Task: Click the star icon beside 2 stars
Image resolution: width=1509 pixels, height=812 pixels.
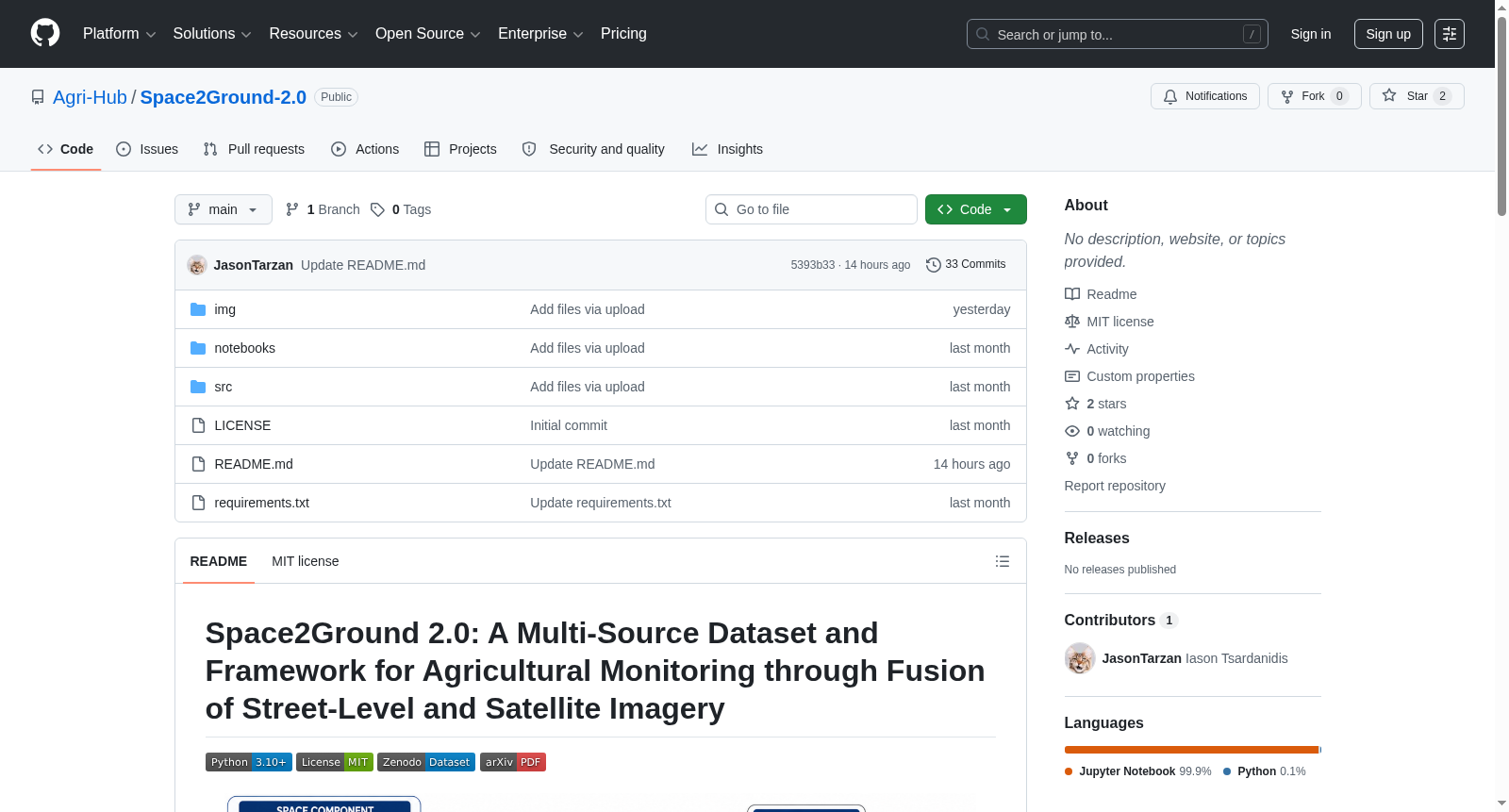Action: (x=1072, y=404)
